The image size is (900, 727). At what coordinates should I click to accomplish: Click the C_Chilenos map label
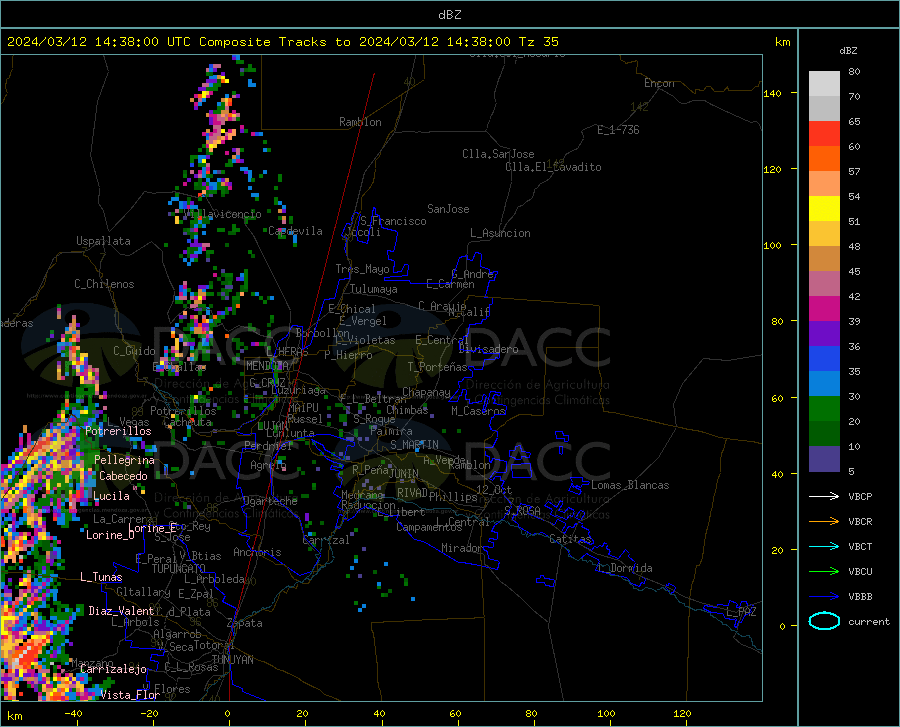(104, 284)
